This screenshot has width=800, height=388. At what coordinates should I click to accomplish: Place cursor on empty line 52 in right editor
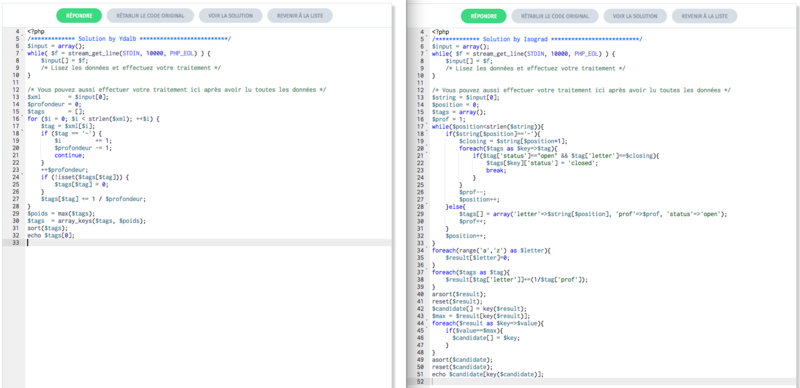(x=614, y=382)
